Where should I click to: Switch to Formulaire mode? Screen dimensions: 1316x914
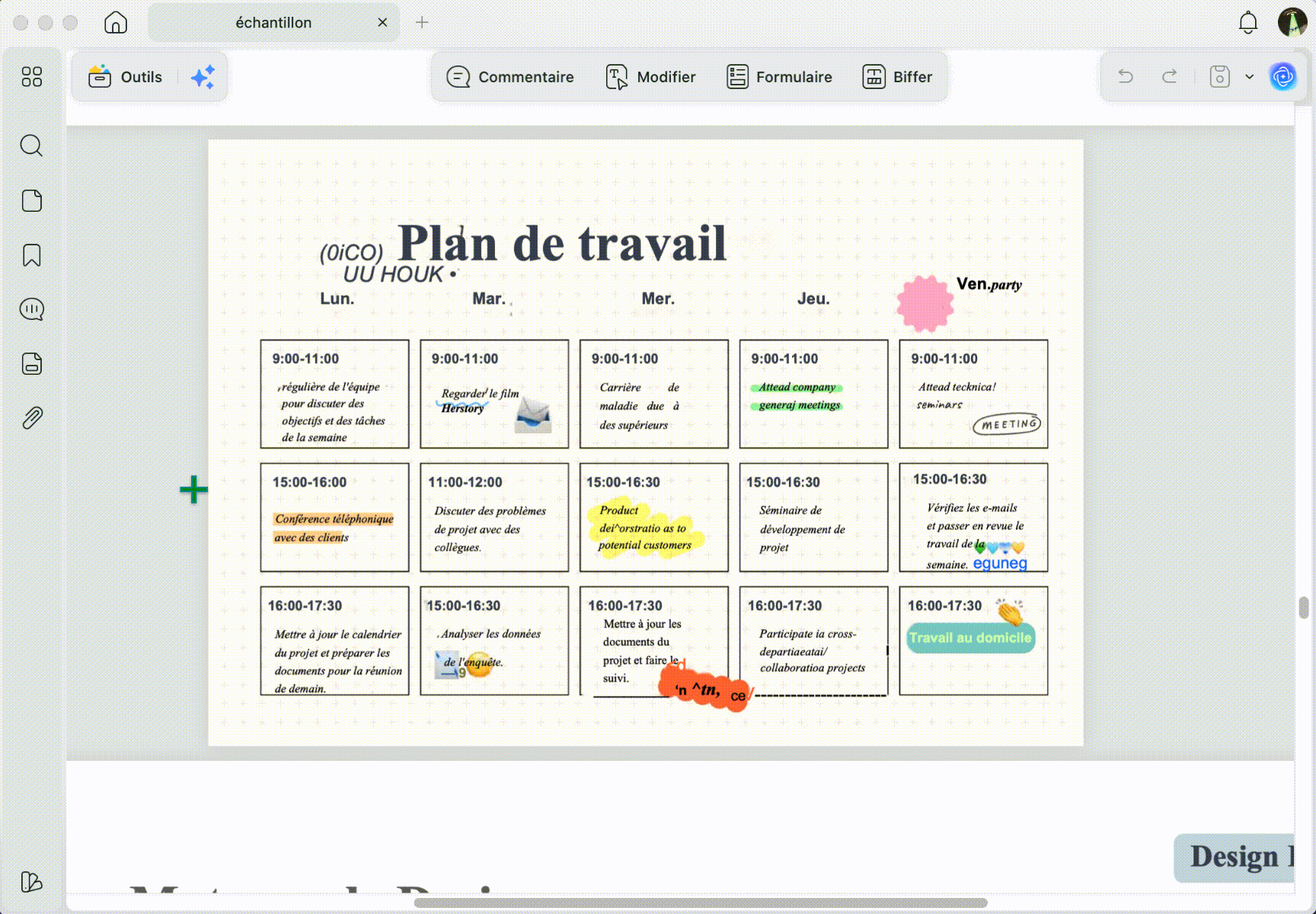[779, 77]
